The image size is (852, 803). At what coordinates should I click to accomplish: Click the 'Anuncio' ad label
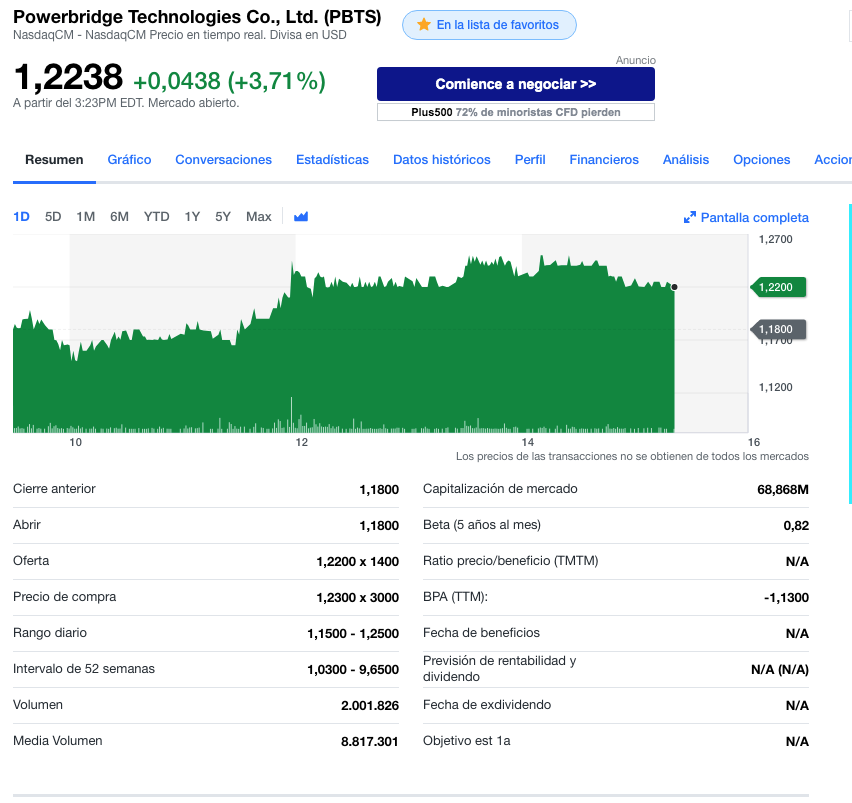pyautogui.click(x=635, y=60)
